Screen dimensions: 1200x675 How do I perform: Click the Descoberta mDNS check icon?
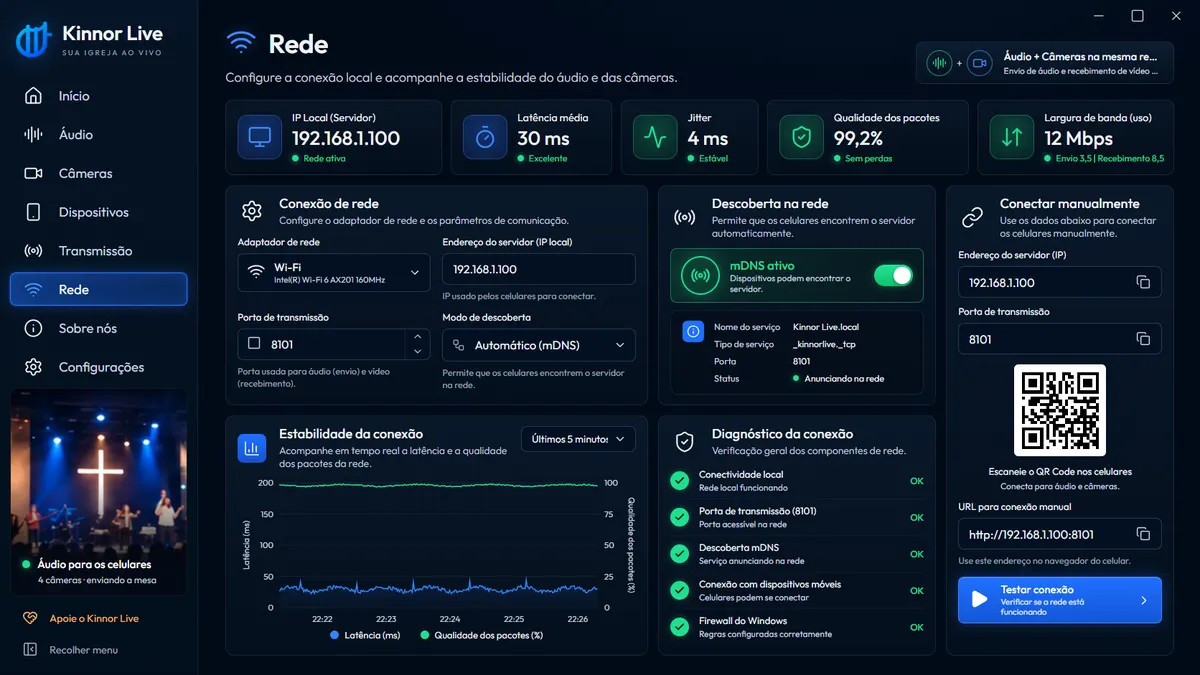[x=680, y=554]
